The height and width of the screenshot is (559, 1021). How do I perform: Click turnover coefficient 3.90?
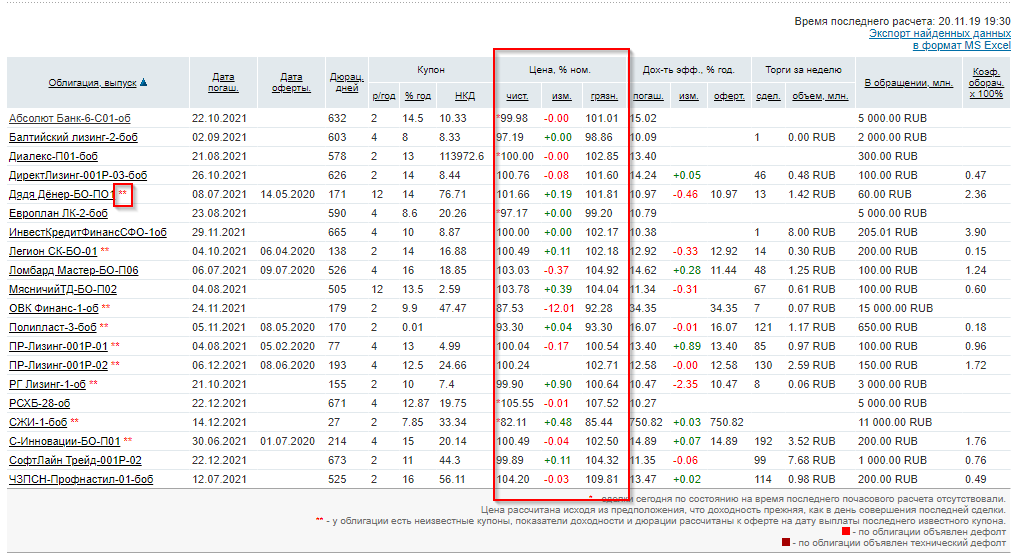[x=976, y=232]
